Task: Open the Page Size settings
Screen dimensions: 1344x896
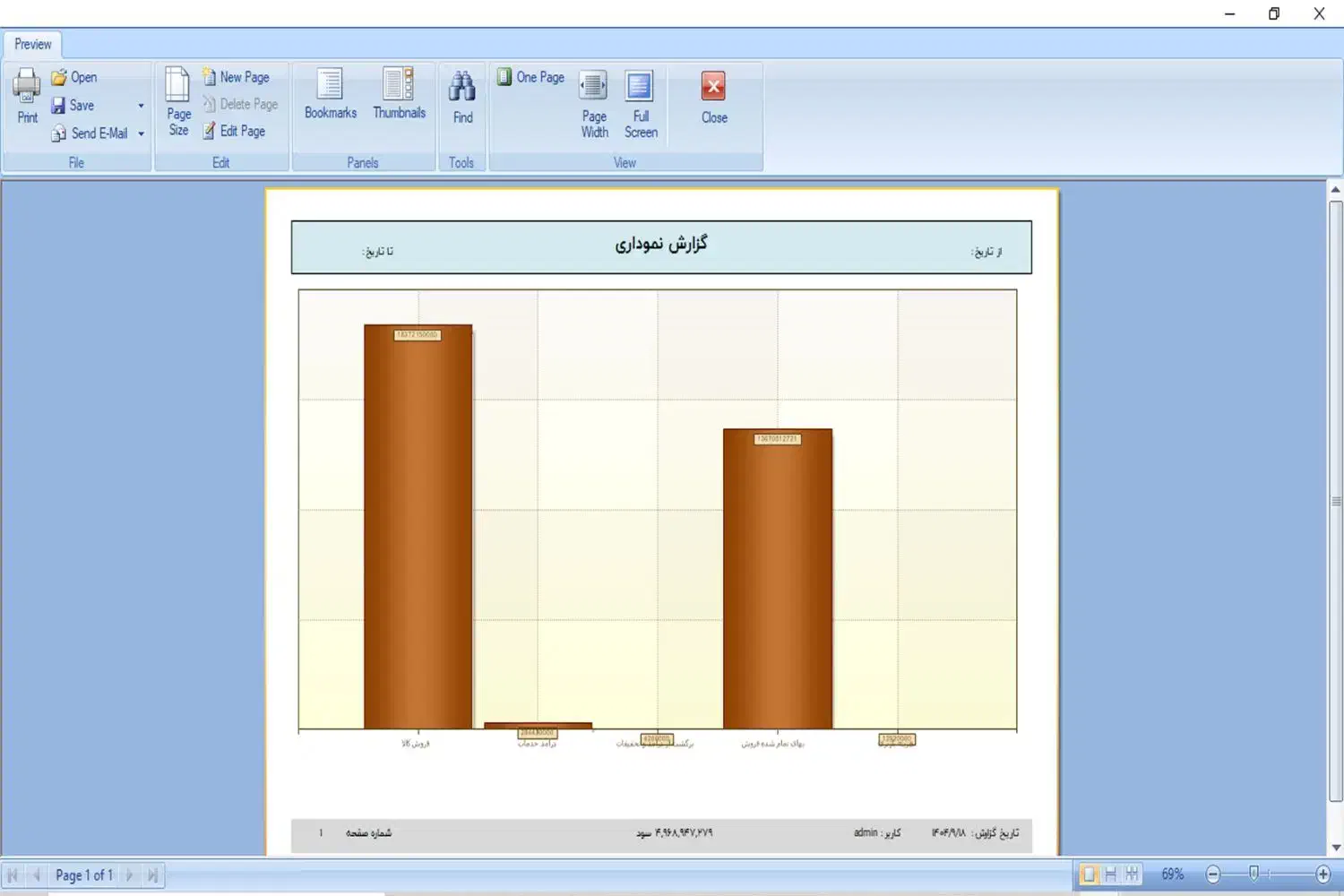Action: coord(178,100)
